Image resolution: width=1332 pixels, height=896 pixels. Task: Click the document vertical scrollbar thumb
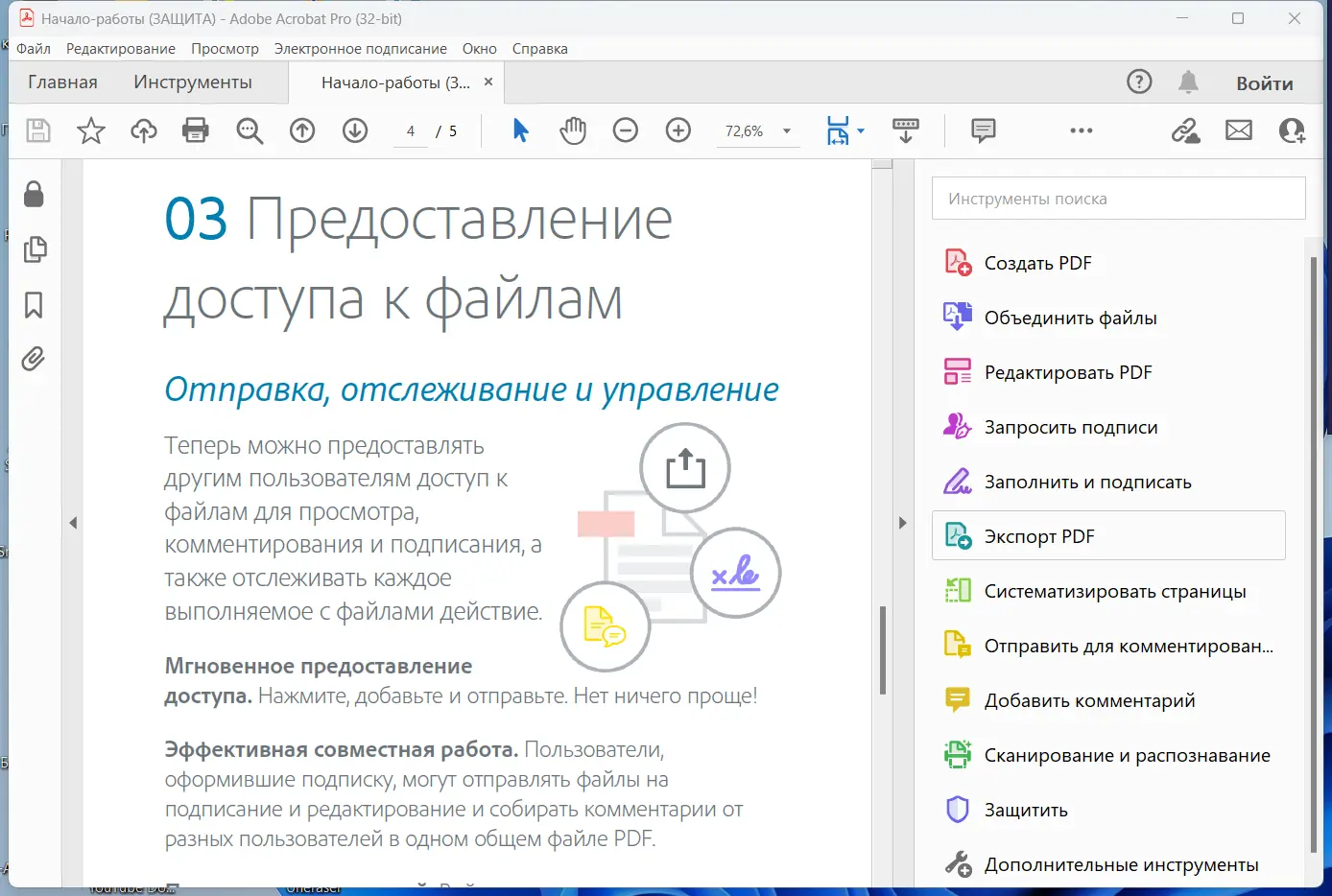(883, 649)
